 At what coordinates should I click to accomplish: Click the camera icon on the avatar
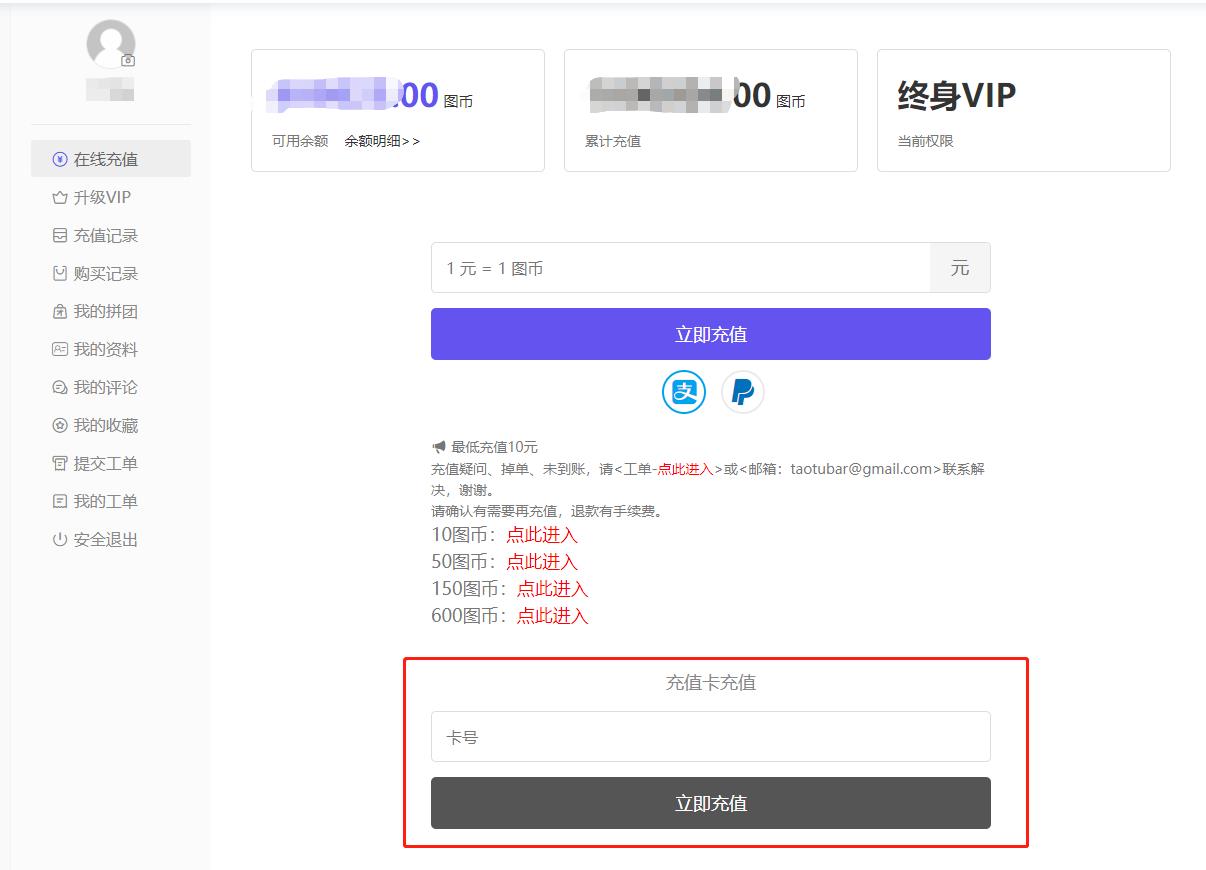coord(128,61)
